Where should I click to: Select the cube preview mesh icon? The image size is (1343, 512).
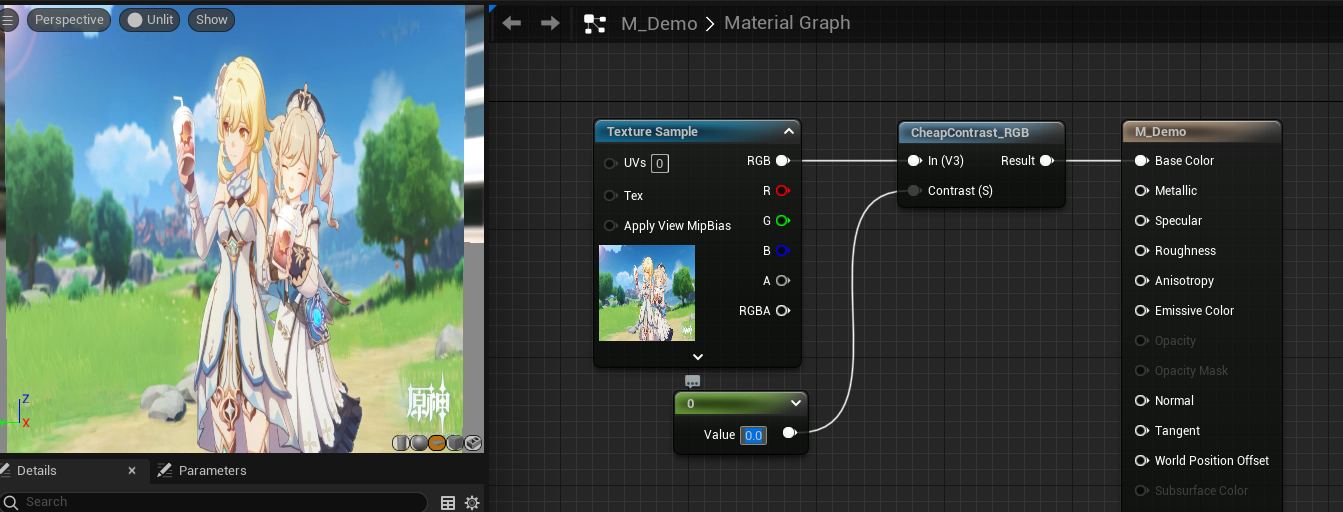coord(455,443)
